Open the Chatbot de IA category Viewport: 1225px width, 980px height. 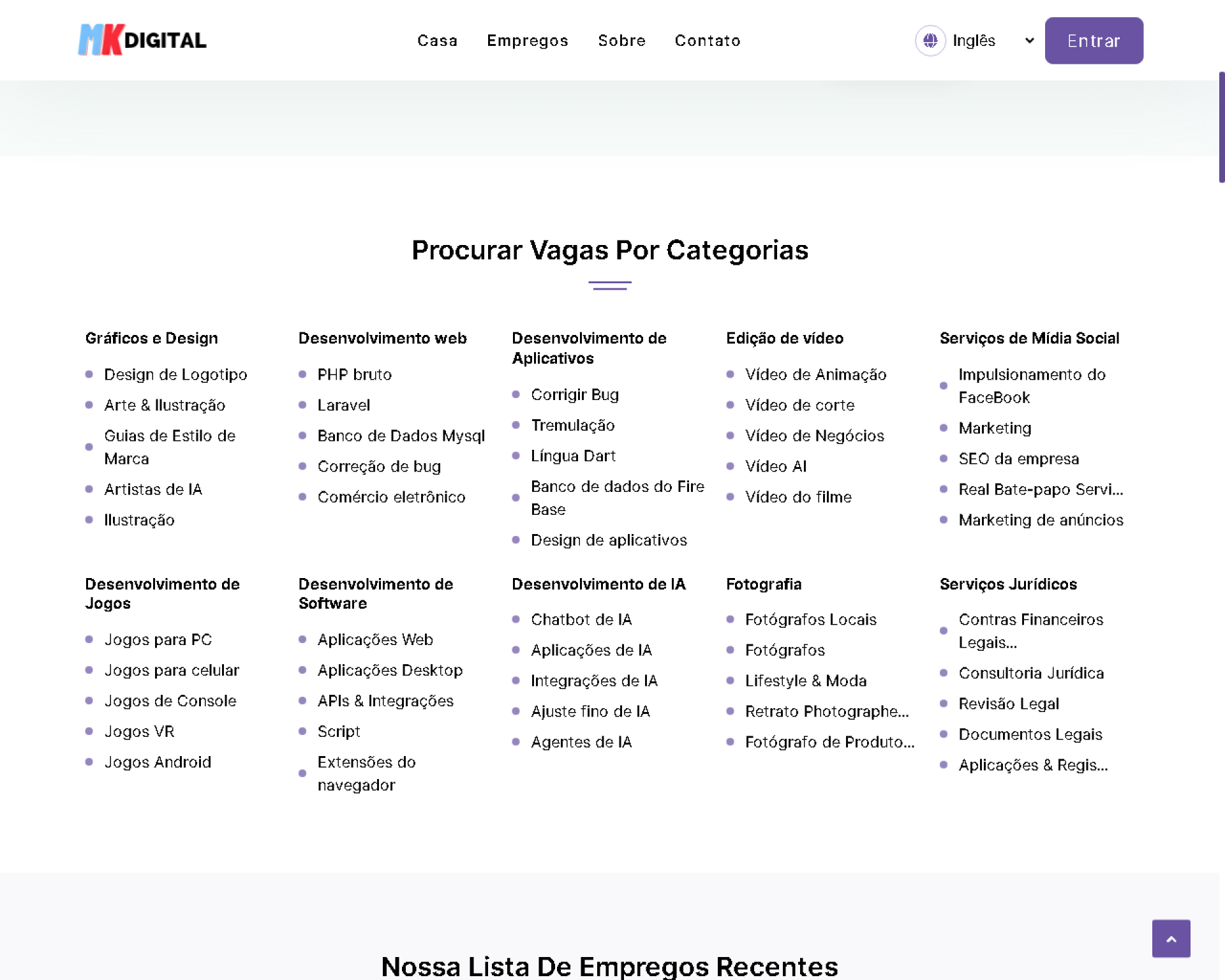point(581,620)
